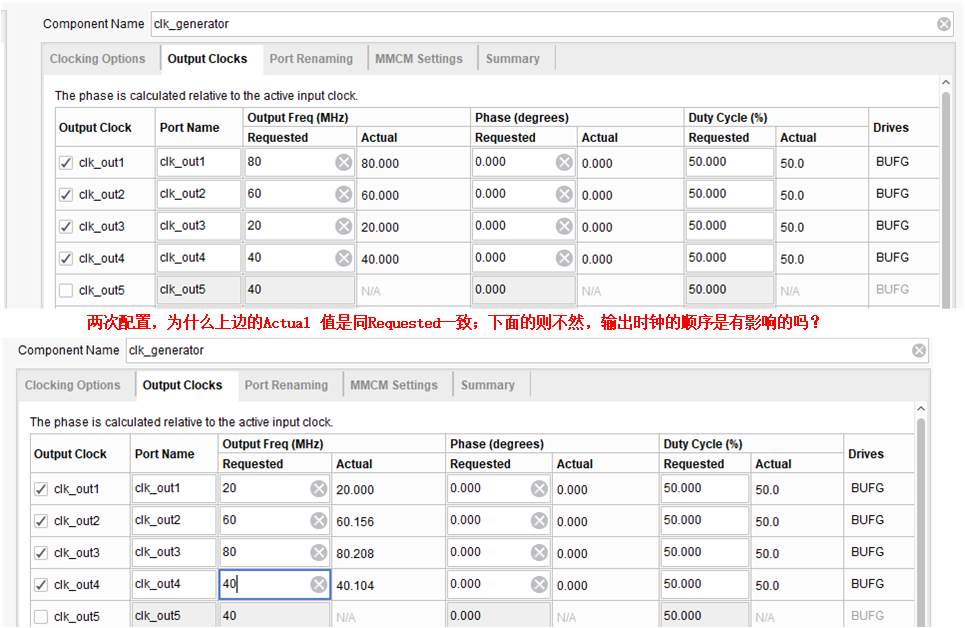Image resolution: width=965 pixels, height=628 pixels.
Task: Open Clocking Options tab in bottom window
Action: click(73, 385)
